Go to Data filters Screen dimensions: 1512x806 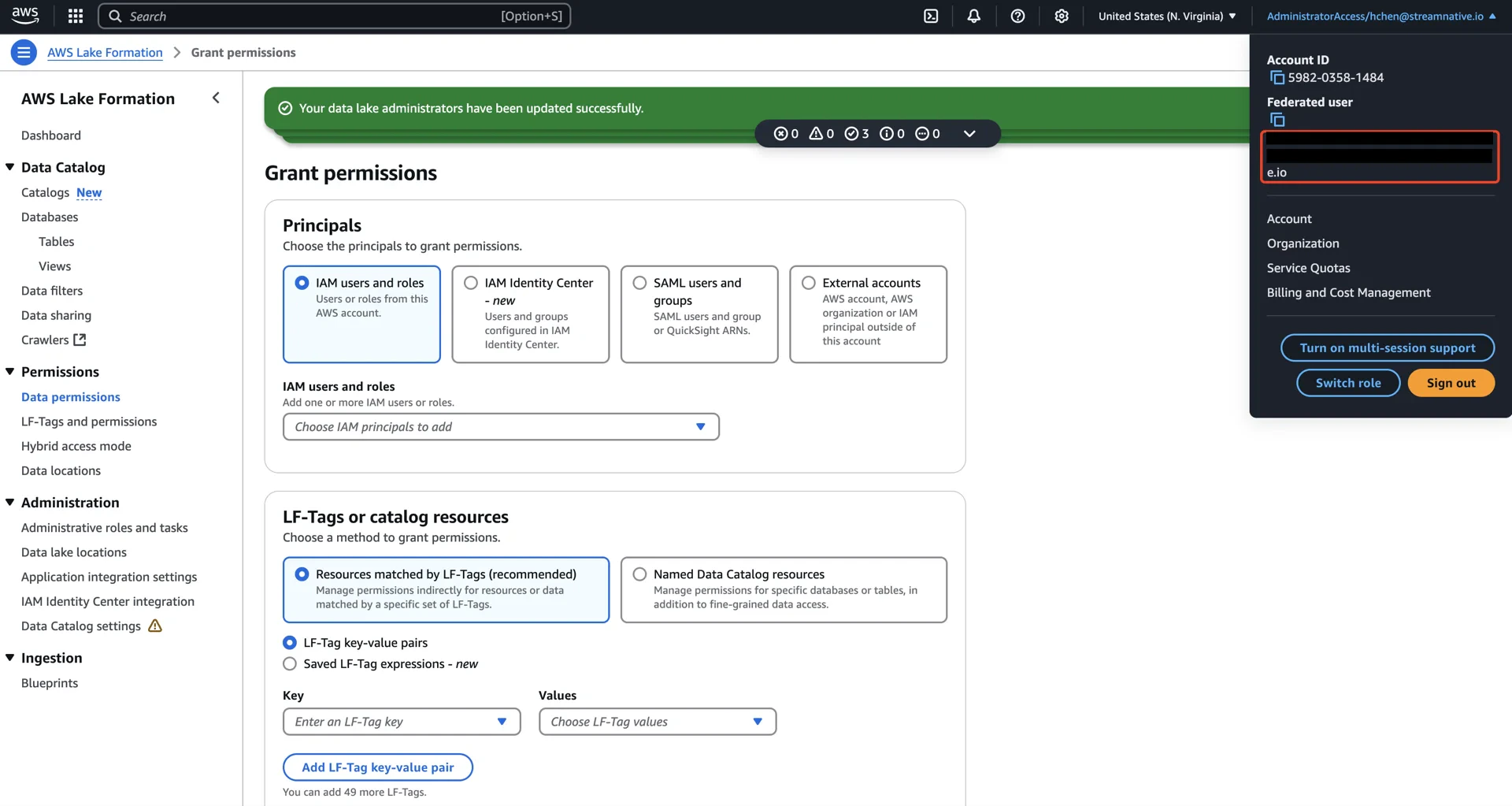[52, 291]
